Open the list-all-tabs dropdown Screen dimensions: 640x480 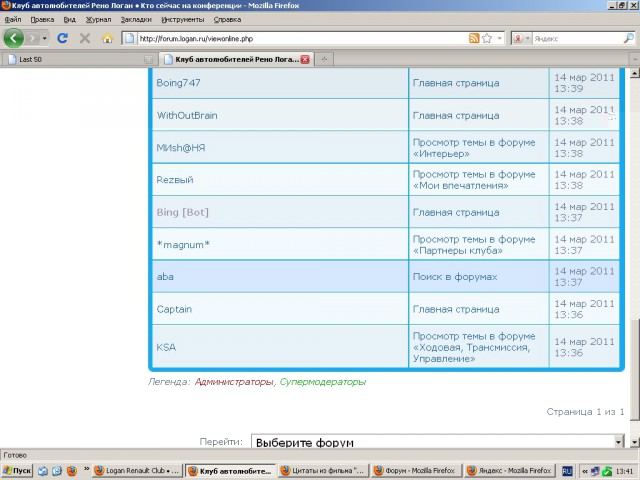[635, 60]
